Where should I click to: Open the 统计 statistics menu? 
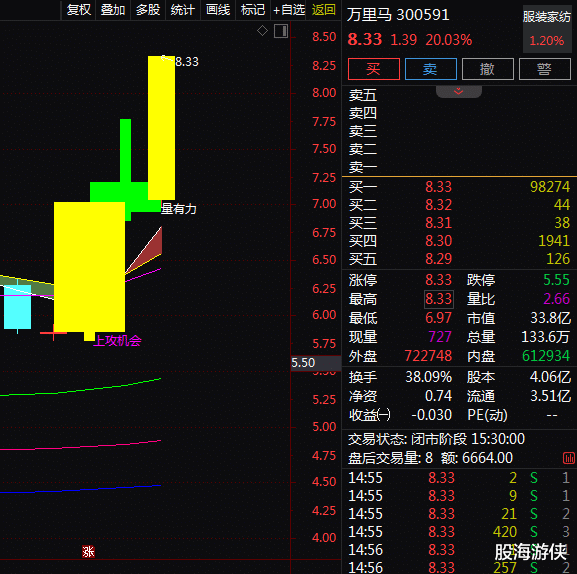[183, 10]
